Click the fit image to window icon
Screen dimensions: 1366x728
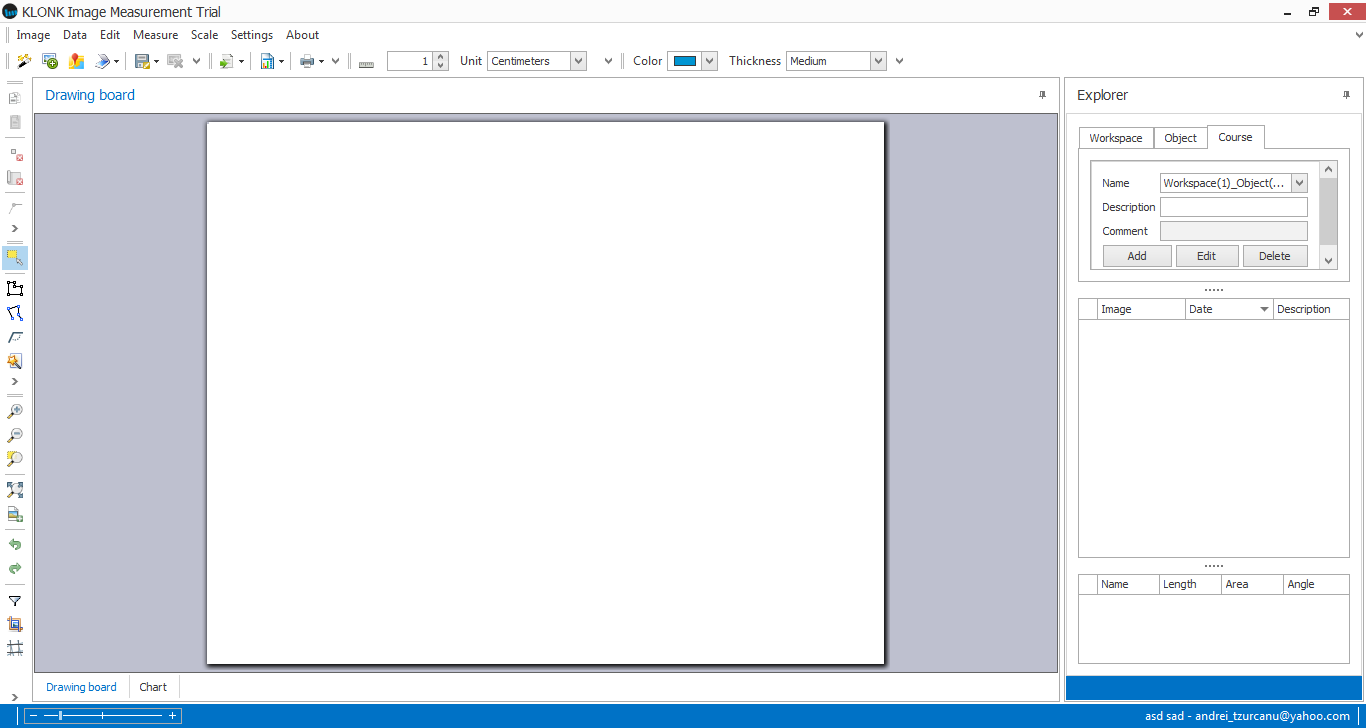tap(14, 490)
